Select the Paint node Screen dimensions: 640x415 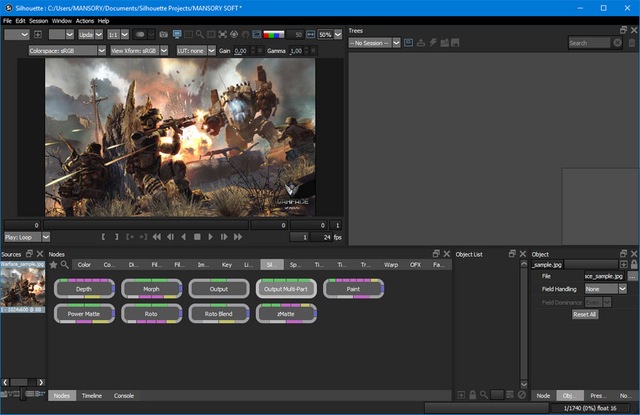352,288
